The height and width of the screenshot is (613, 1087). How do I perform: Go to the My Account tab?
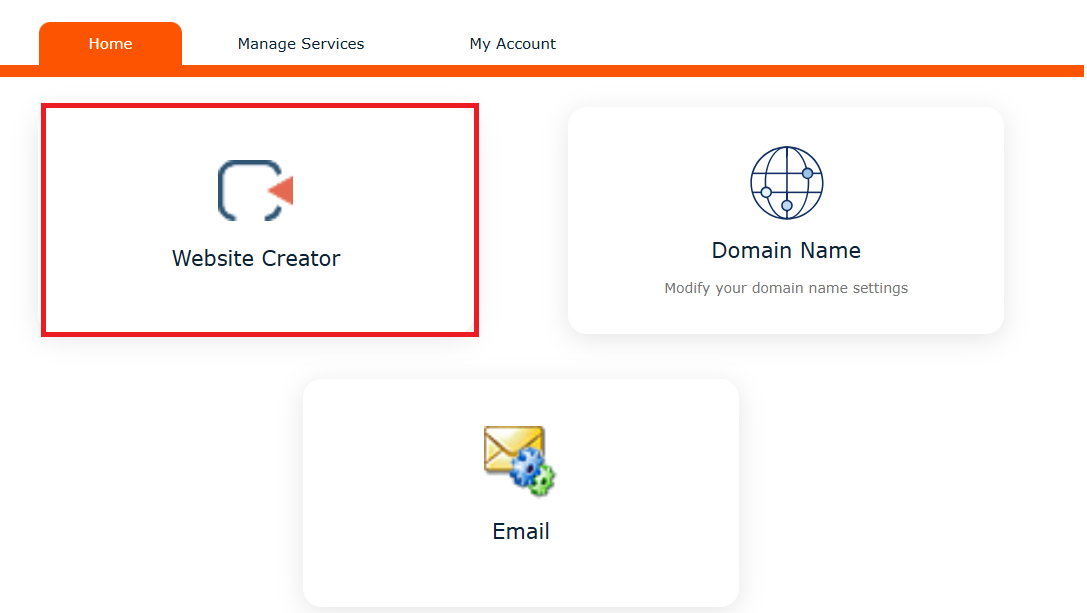coord(512,44)
